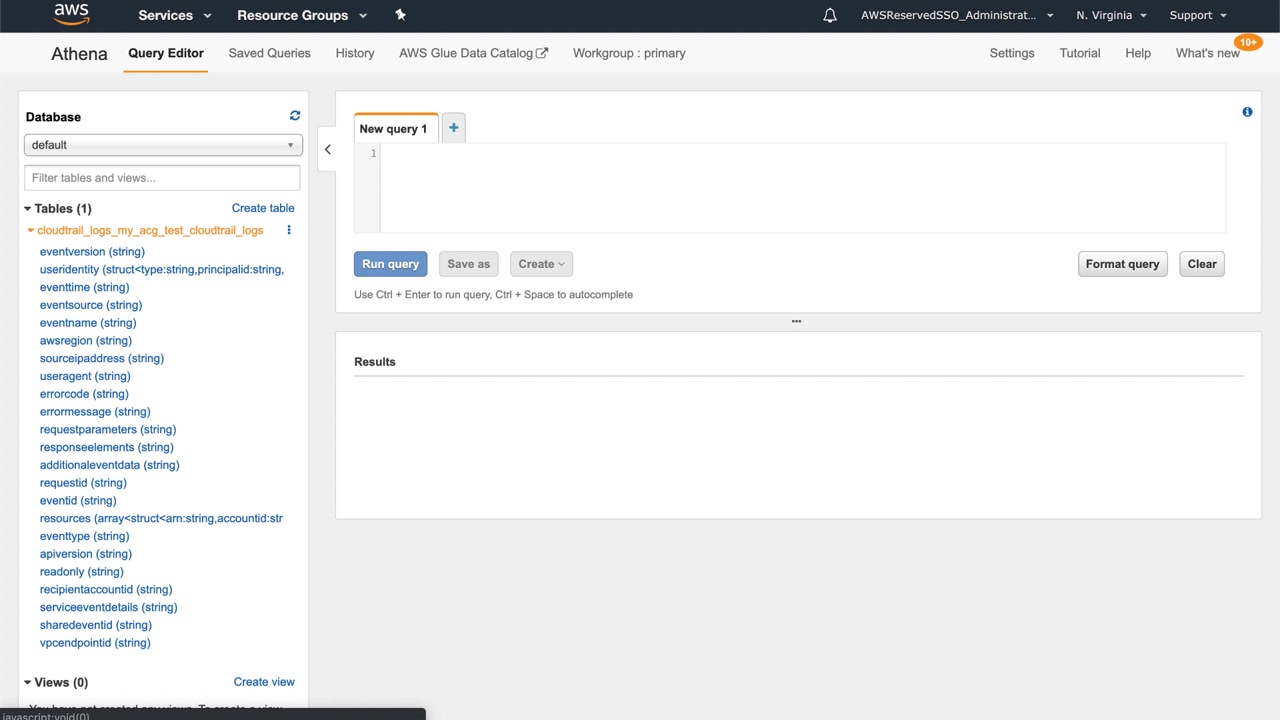Click the eventtype (string) column
Viewport: 1280px width, 720px height.
84,537
